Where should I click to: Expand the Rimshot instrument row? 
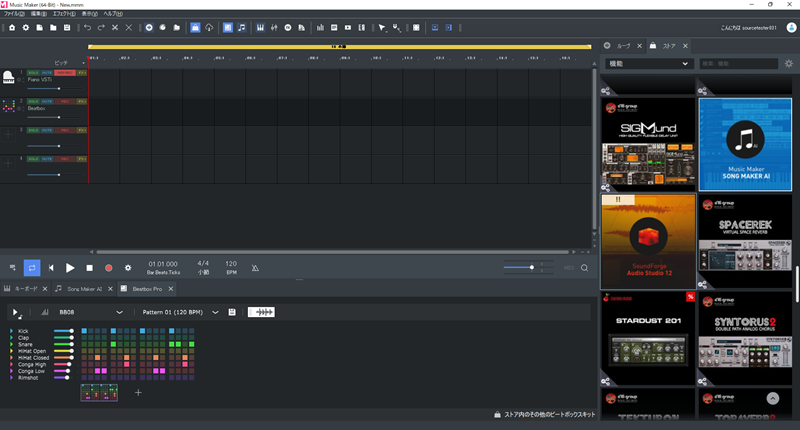[x=12, y=377]
